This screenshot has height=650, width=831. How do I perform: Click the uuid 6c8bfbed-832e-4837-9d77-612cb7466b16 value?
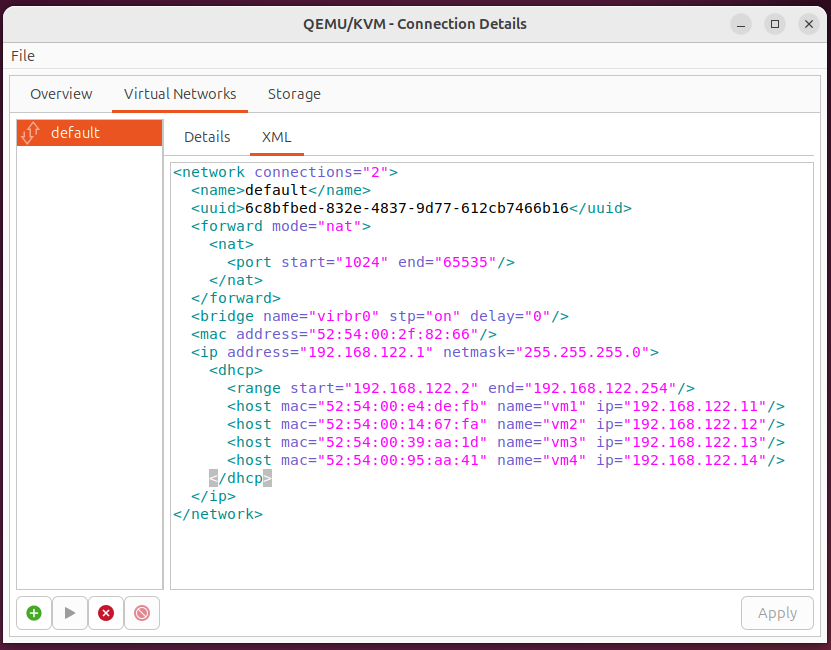pyautogui.click(x=406, y=208)
